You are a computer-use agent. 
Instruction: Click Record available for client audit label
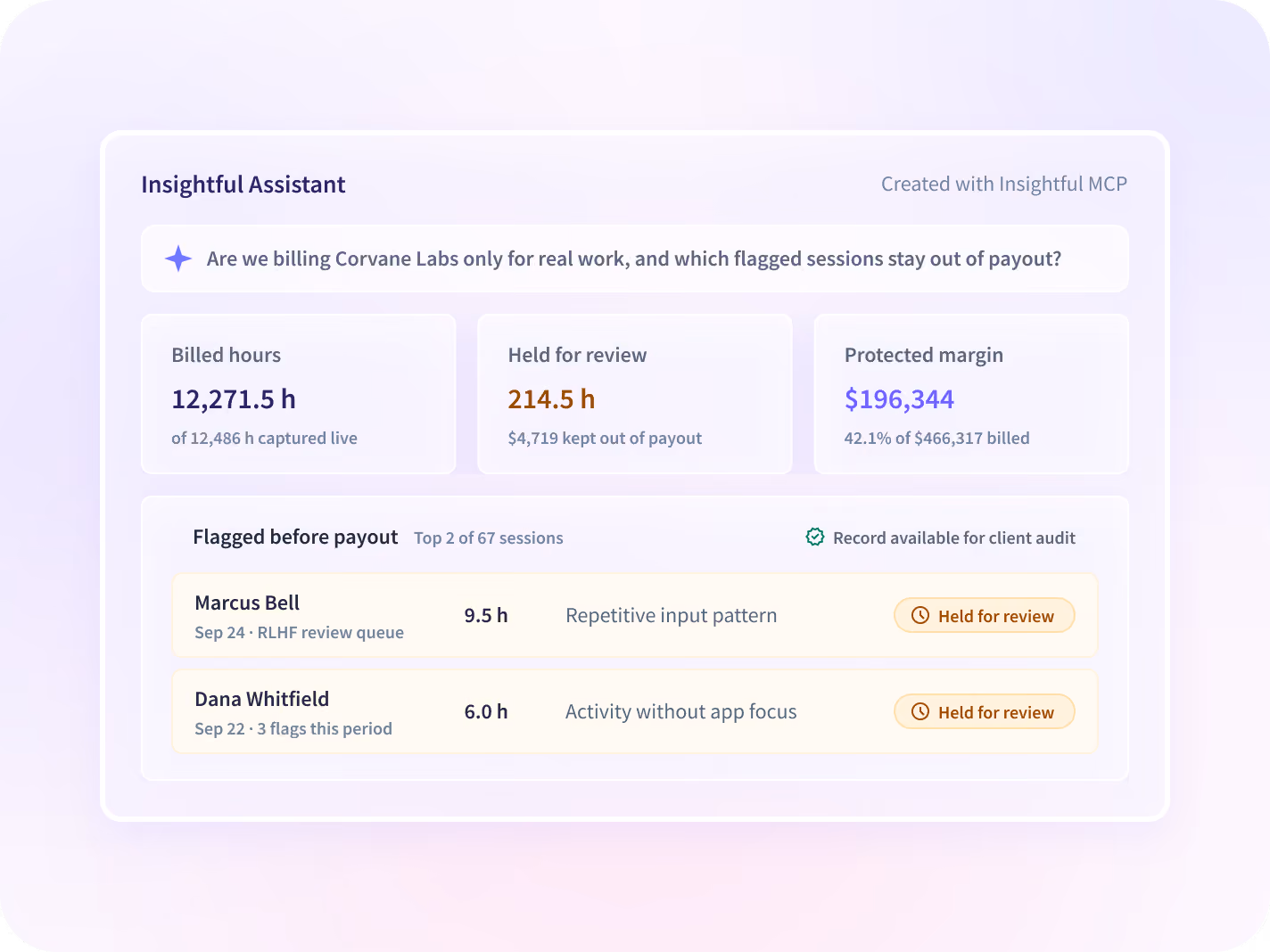[954, 538]
